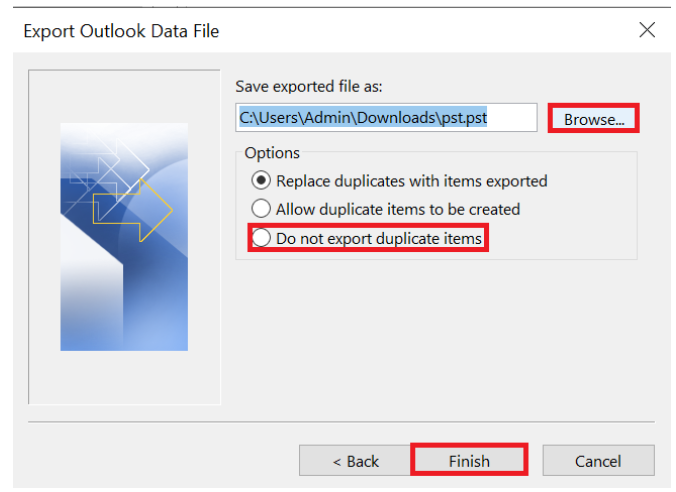This screenshot has height=492, width=676.
Task: Click the Save exported file as label
Action: [309, 87]
